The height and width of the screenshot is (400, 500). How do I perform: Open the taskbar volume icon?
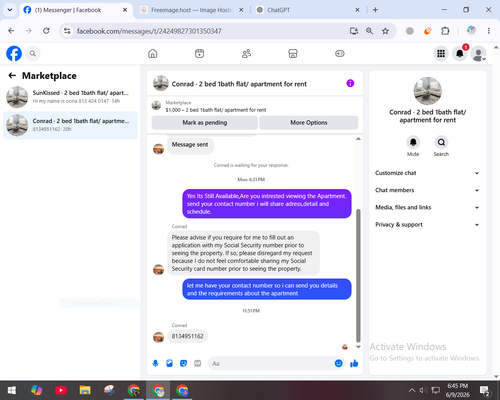pyautogui.click(x=423, y=390)
